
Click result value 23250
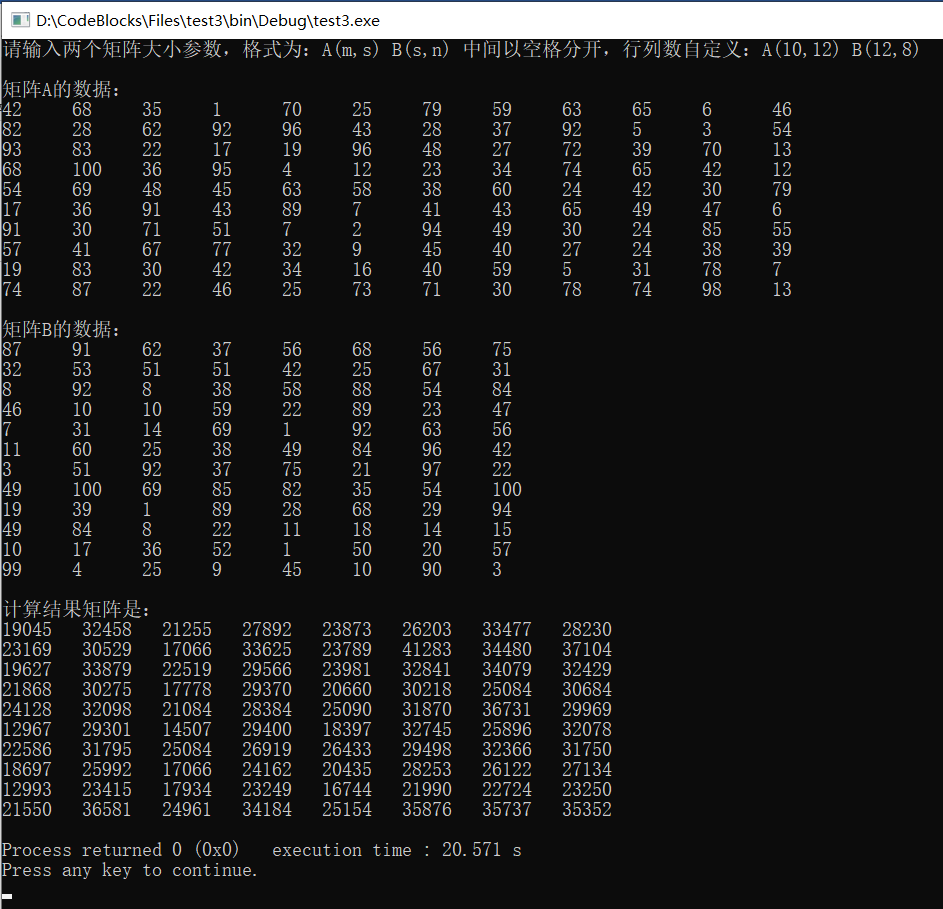point(586,789)
